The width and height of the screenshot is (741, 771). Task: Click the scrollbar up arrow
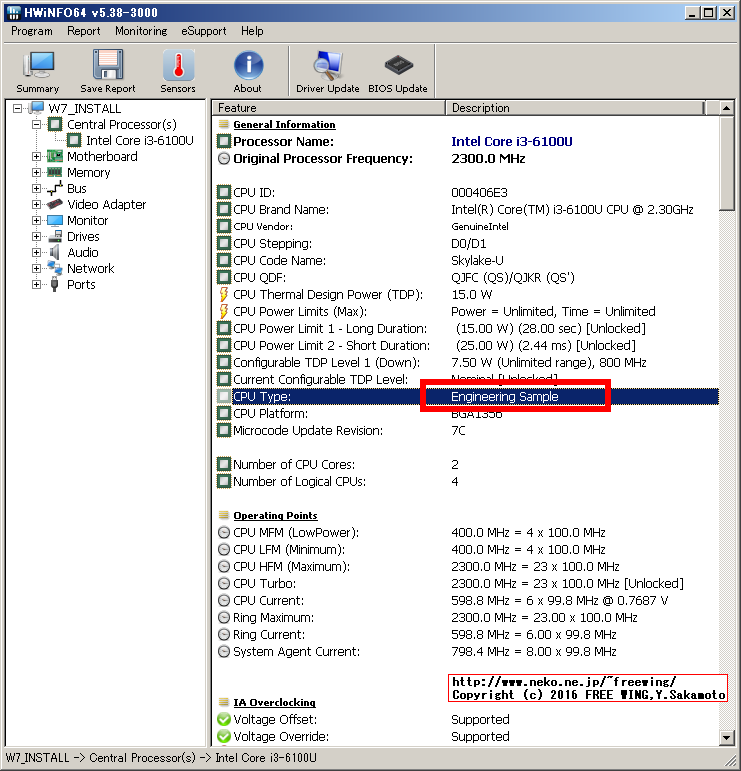pos(726,108)
